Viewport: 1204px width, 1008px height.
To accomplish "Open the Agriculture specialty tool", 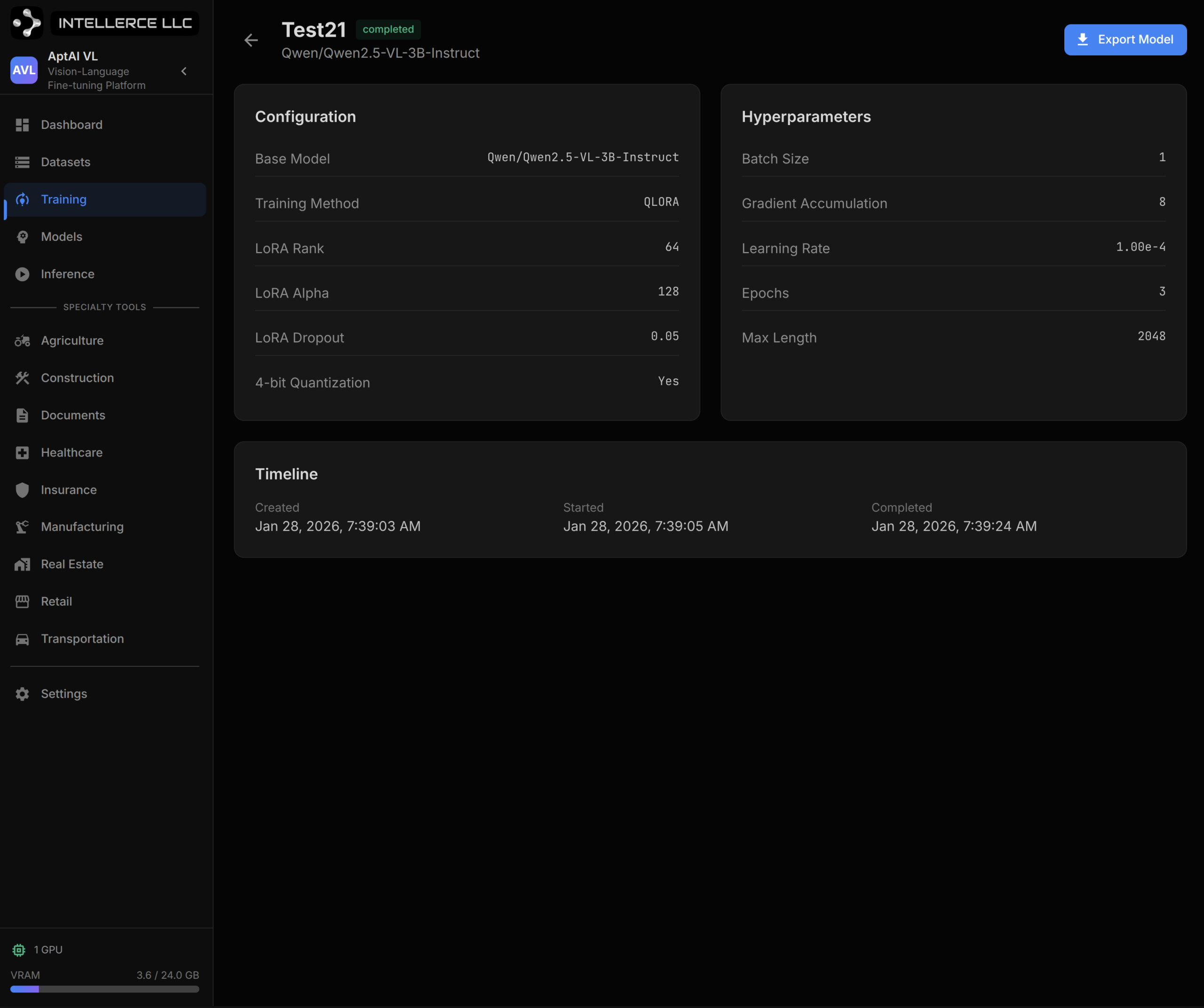I will pos(105,341).
